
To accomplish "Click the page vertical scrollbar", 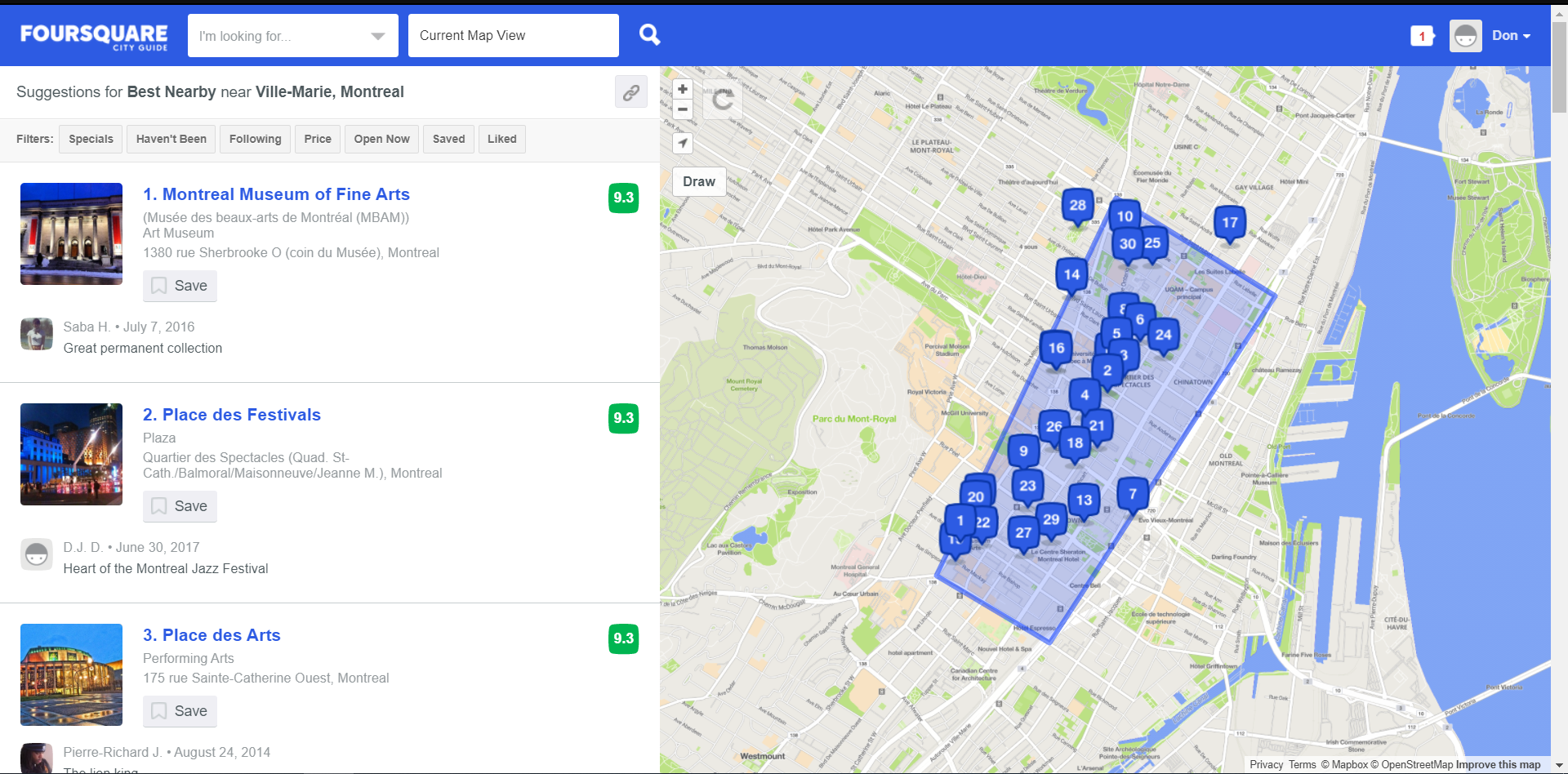I will click(1559, 69).
